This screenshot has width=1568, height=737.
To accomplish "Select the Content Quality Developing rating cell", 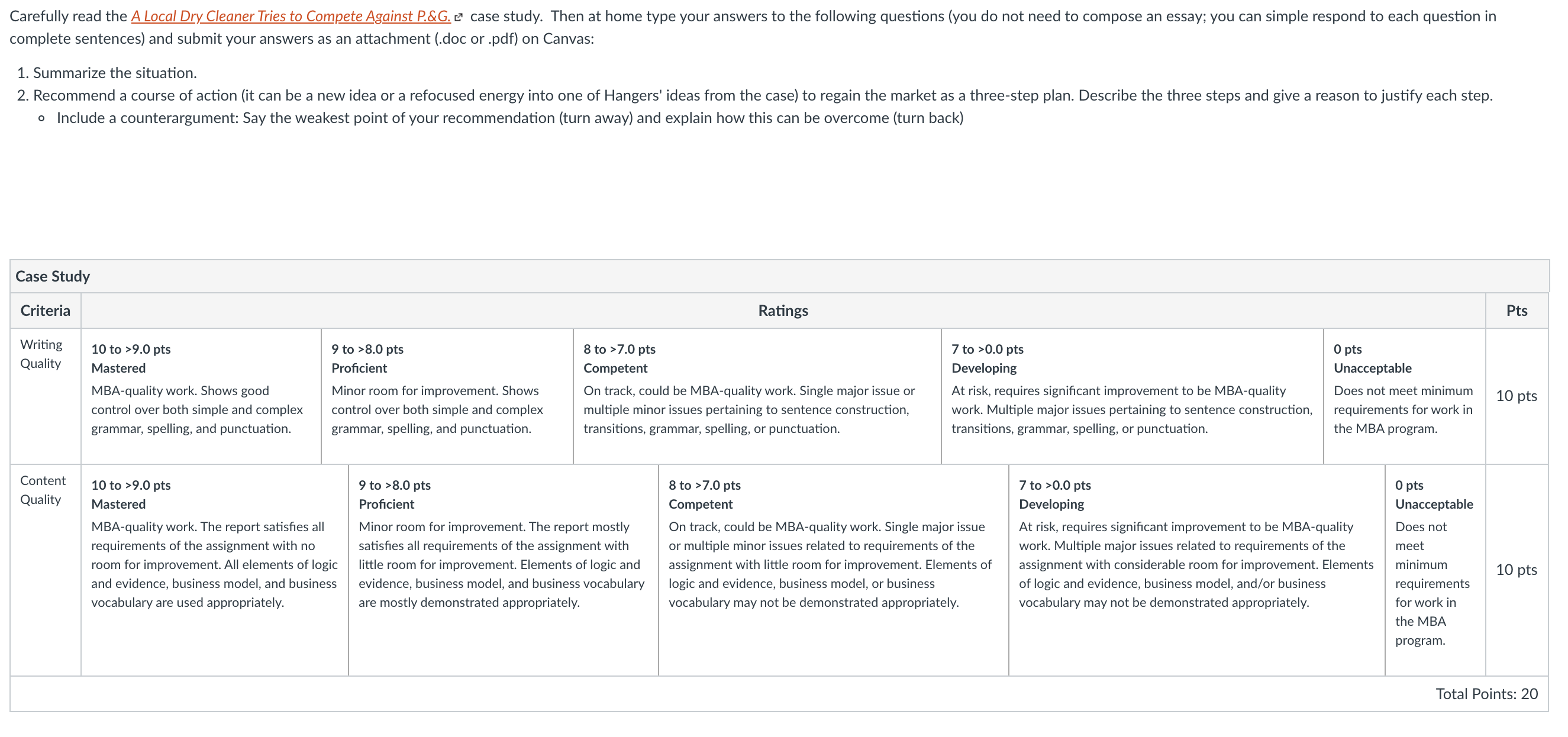I will [1196, 570].
